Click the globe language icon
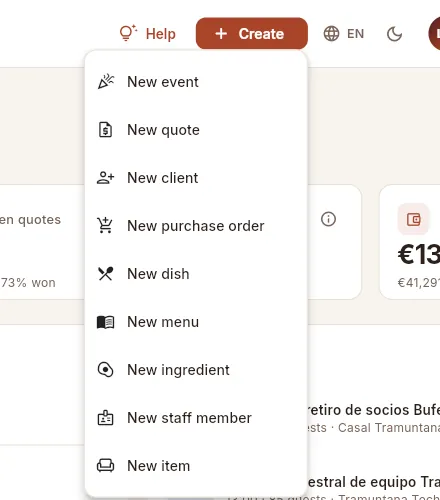The height and width of the screenshot is (500, 440). (x=331, y=34)
